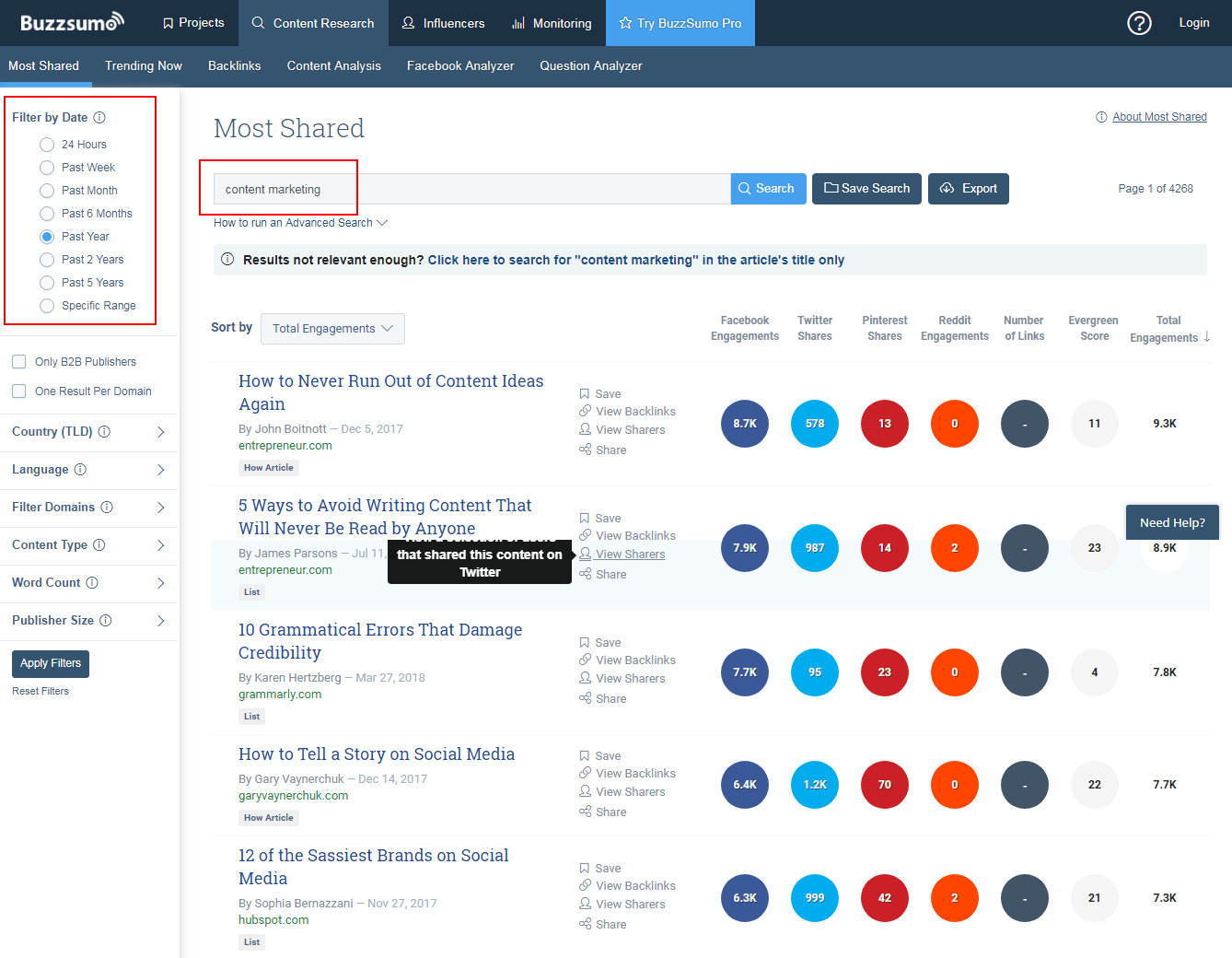The height and width of the screenshot is (958, 1232).
Task: Click the Reset Filters link
Action: coord(41,691)
